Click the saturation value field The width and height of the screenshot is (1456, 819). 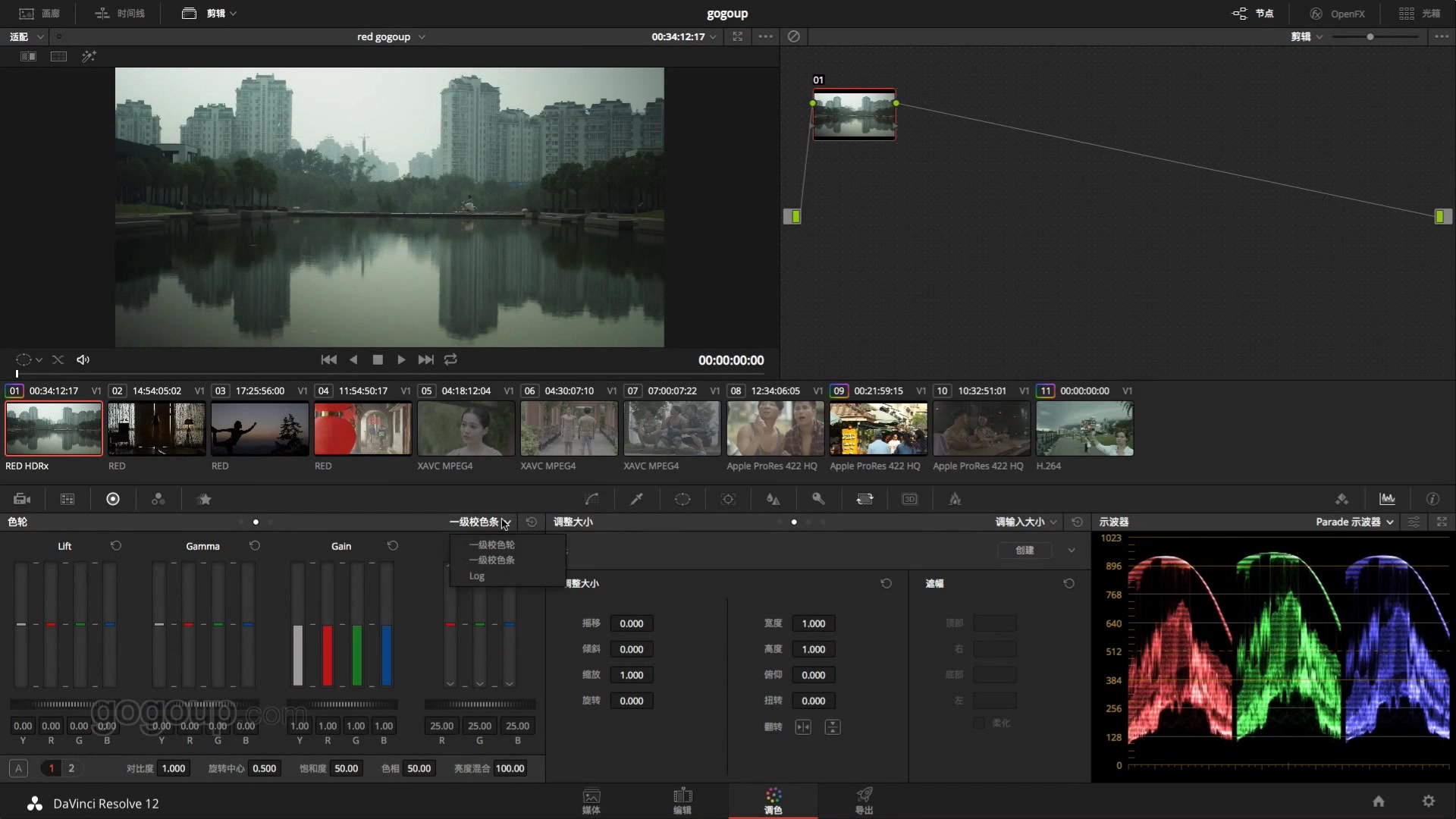tap(346, 768)
